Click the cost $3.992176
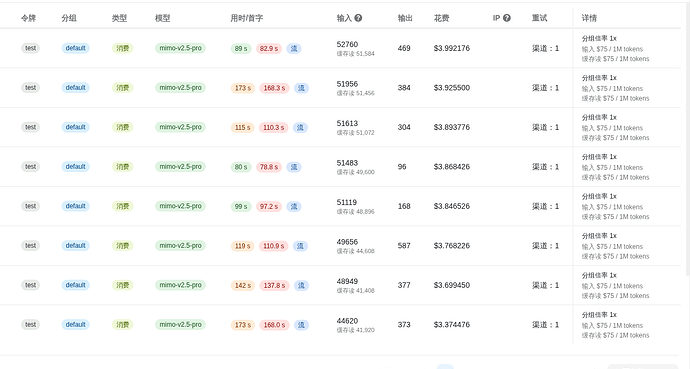 451,48
